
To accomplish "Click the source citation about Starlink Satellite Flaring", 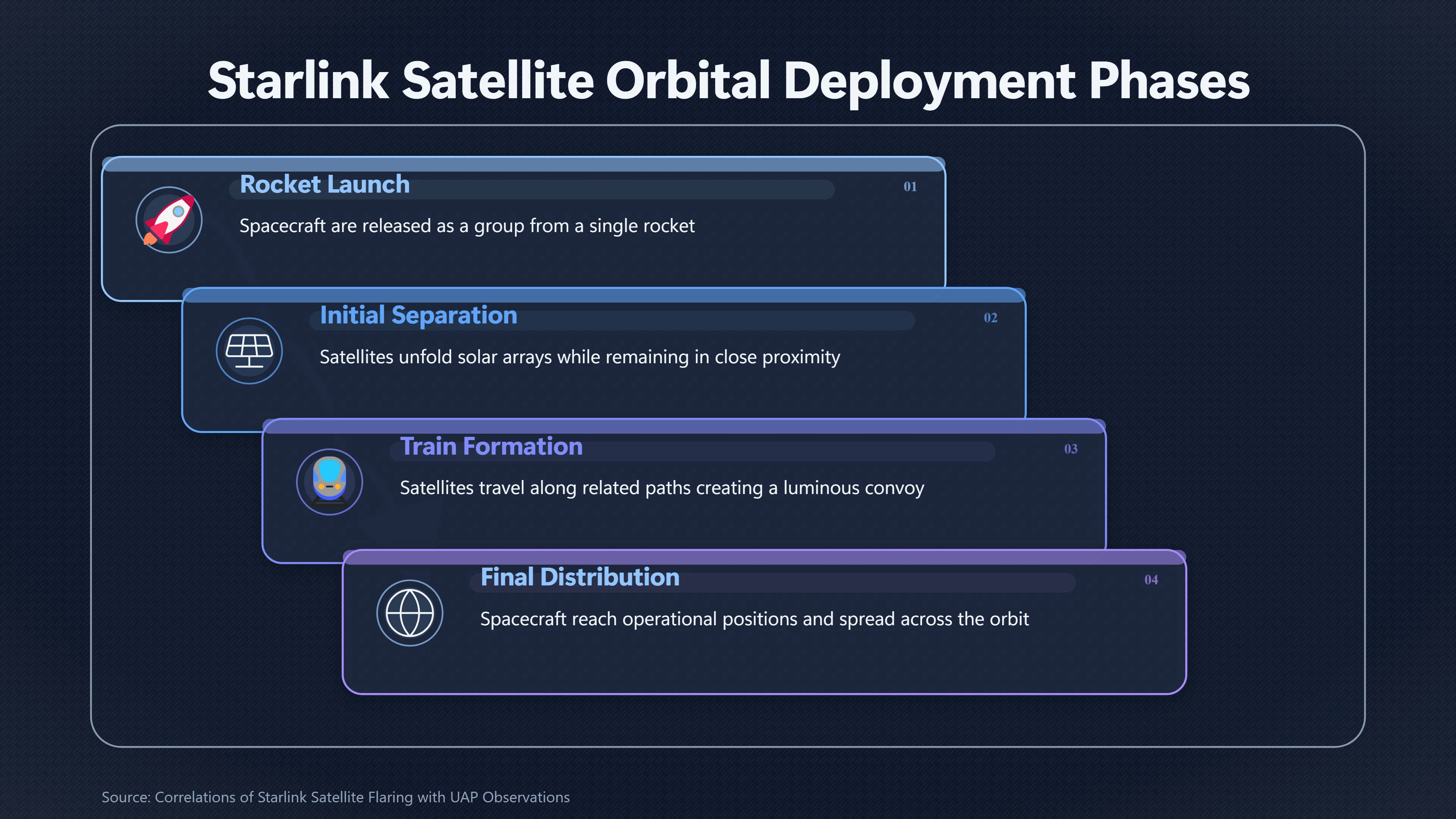I will click(336, 797).
